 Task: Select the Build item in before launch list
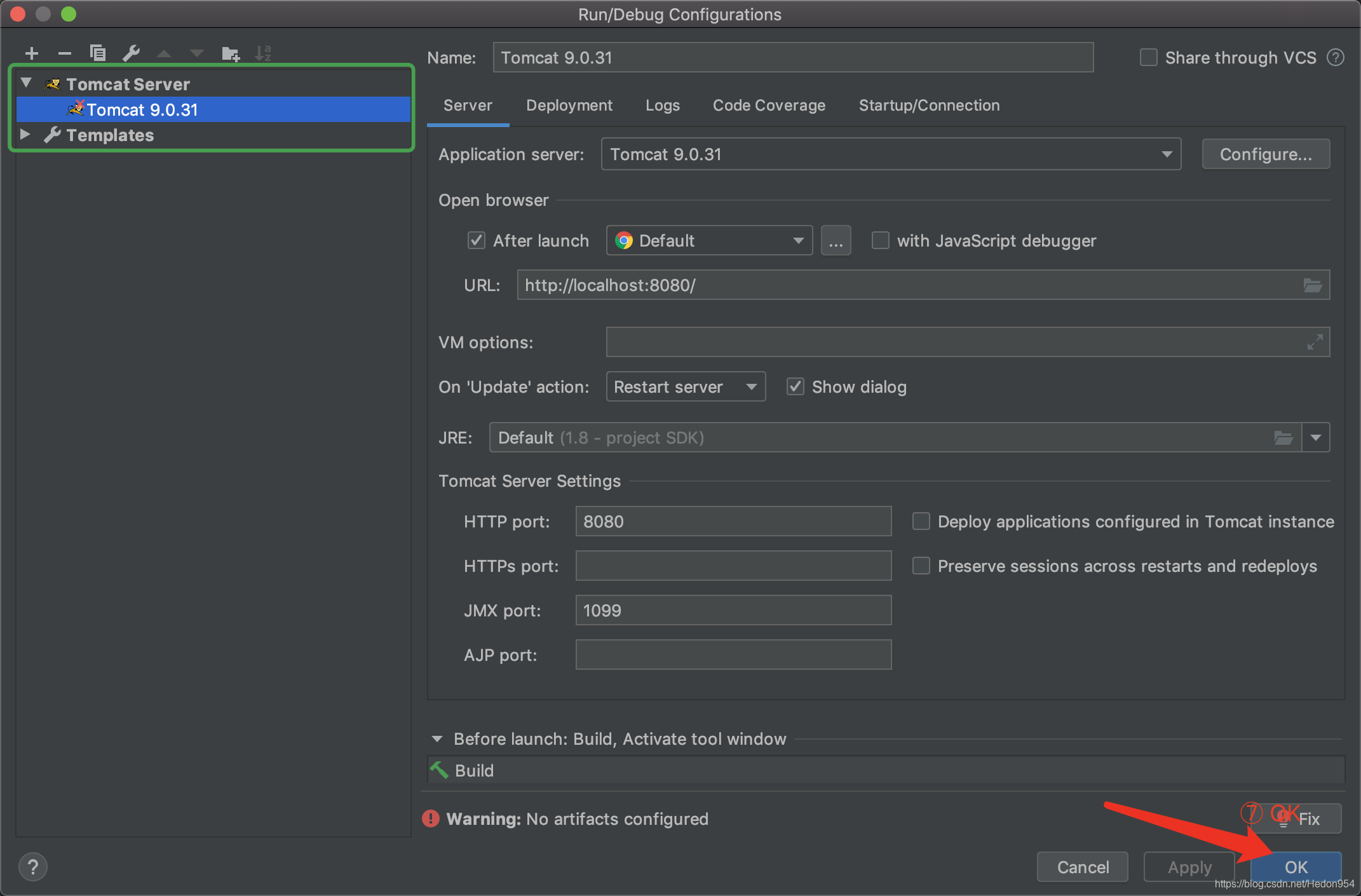pyautogui.click(x=886, y=770)
